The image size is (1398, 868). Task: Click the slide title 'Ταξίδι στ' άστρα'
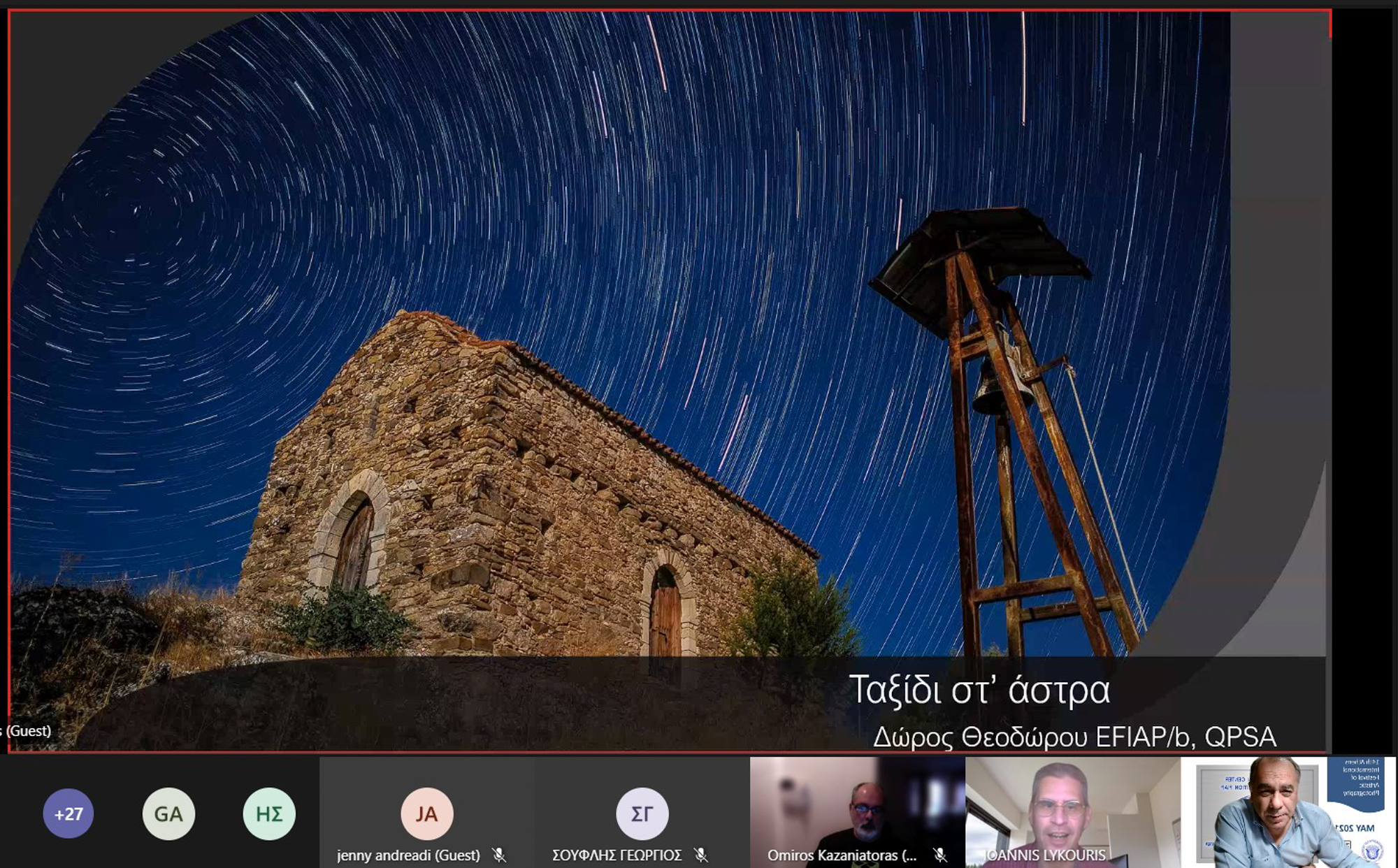click(979, 690)
